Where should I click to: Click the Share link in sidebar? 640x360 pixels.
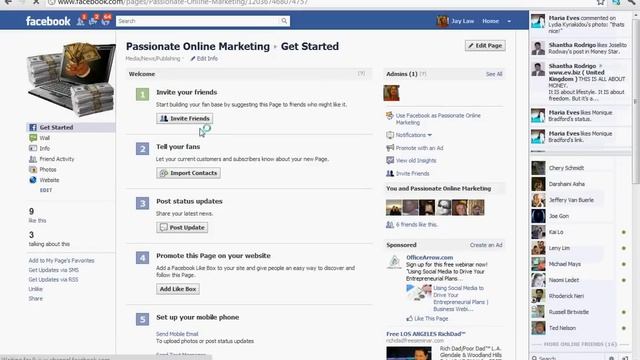pos(36,298)
